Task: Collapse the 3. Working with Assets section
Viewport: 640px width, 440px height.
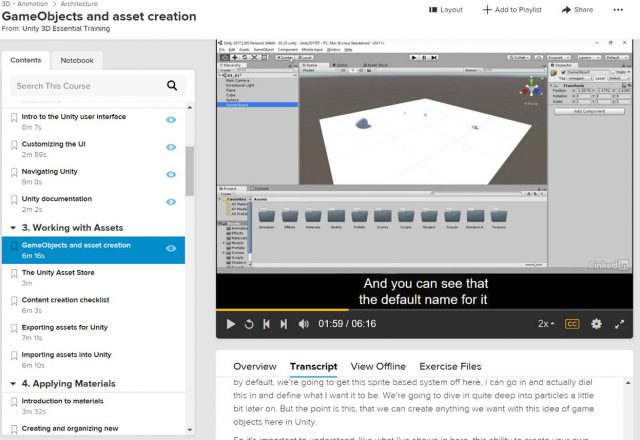Action: (x=13, y=228)
